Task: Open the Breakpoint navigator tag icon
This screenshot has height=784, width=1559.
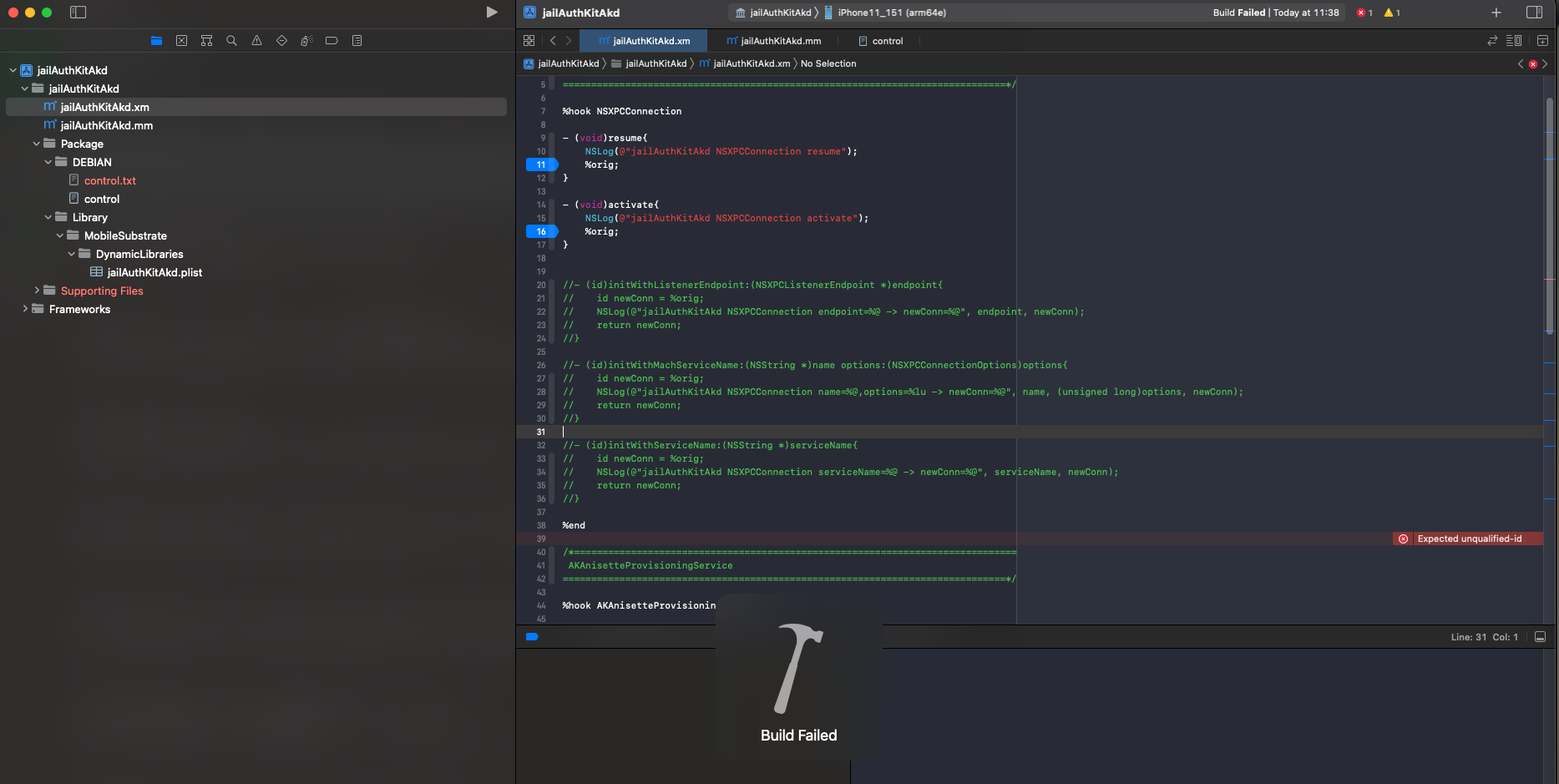Action: point(332,40)
